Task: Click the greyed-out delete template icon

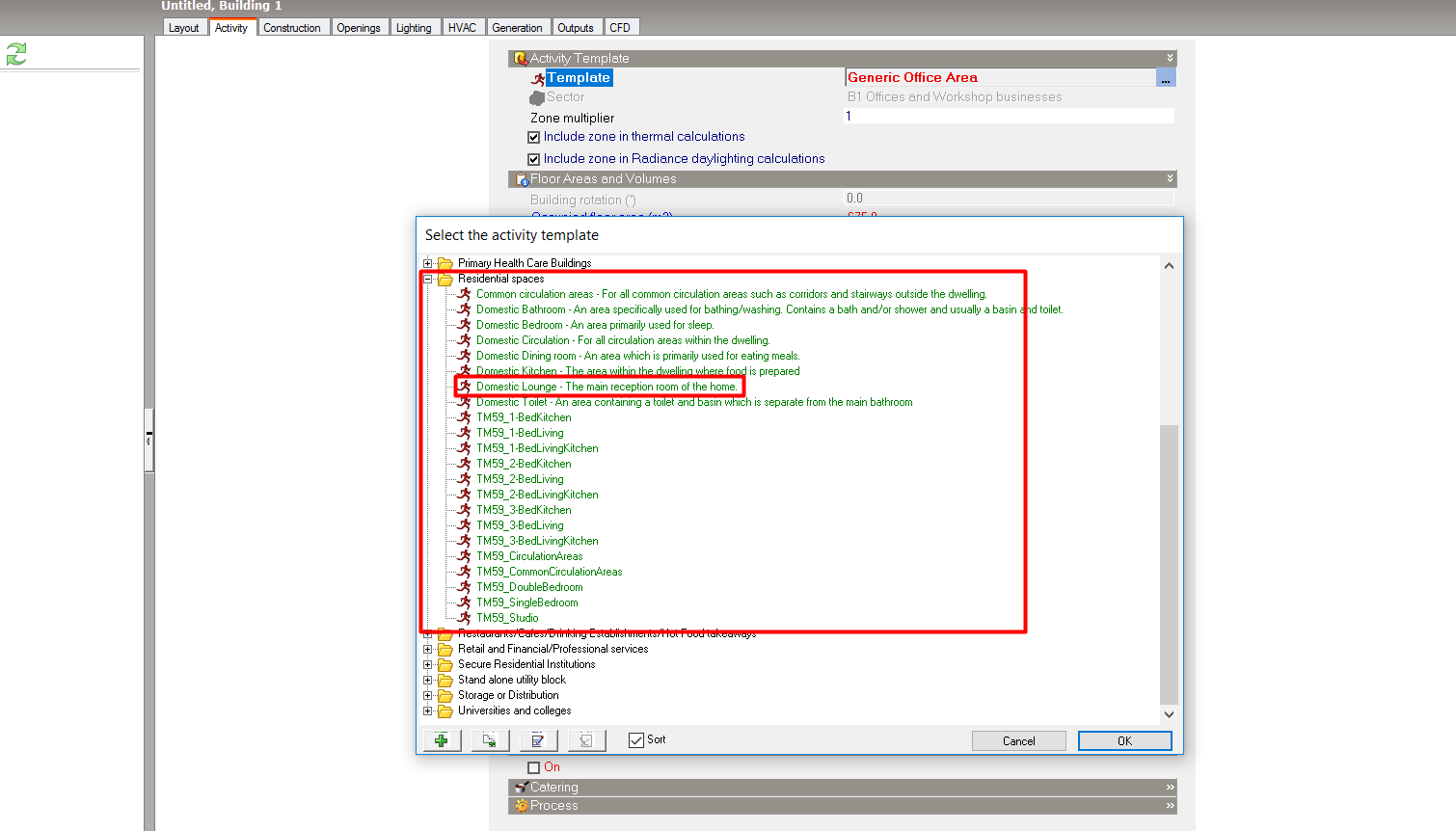Action: point(586,740)
